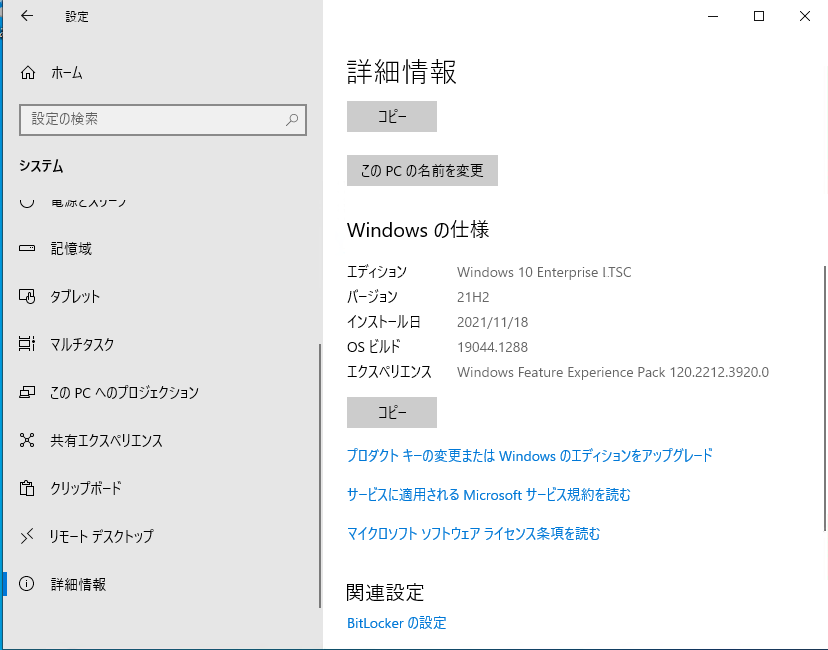Click the right pane vertical scrollbar
The width and height of the screenshot is (828, 650).
tap(825, 398)
